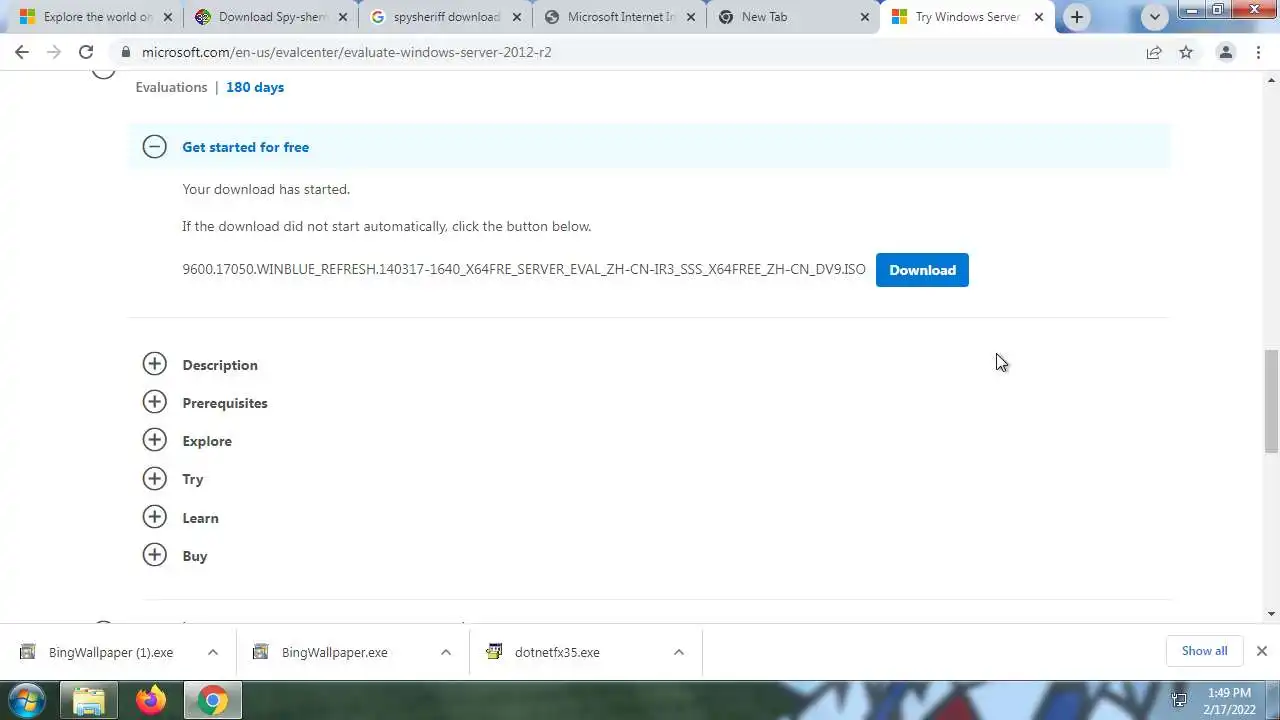The image size is (1280, 720).
Task: Share this page via share icon
Action: coord(1154,52)
